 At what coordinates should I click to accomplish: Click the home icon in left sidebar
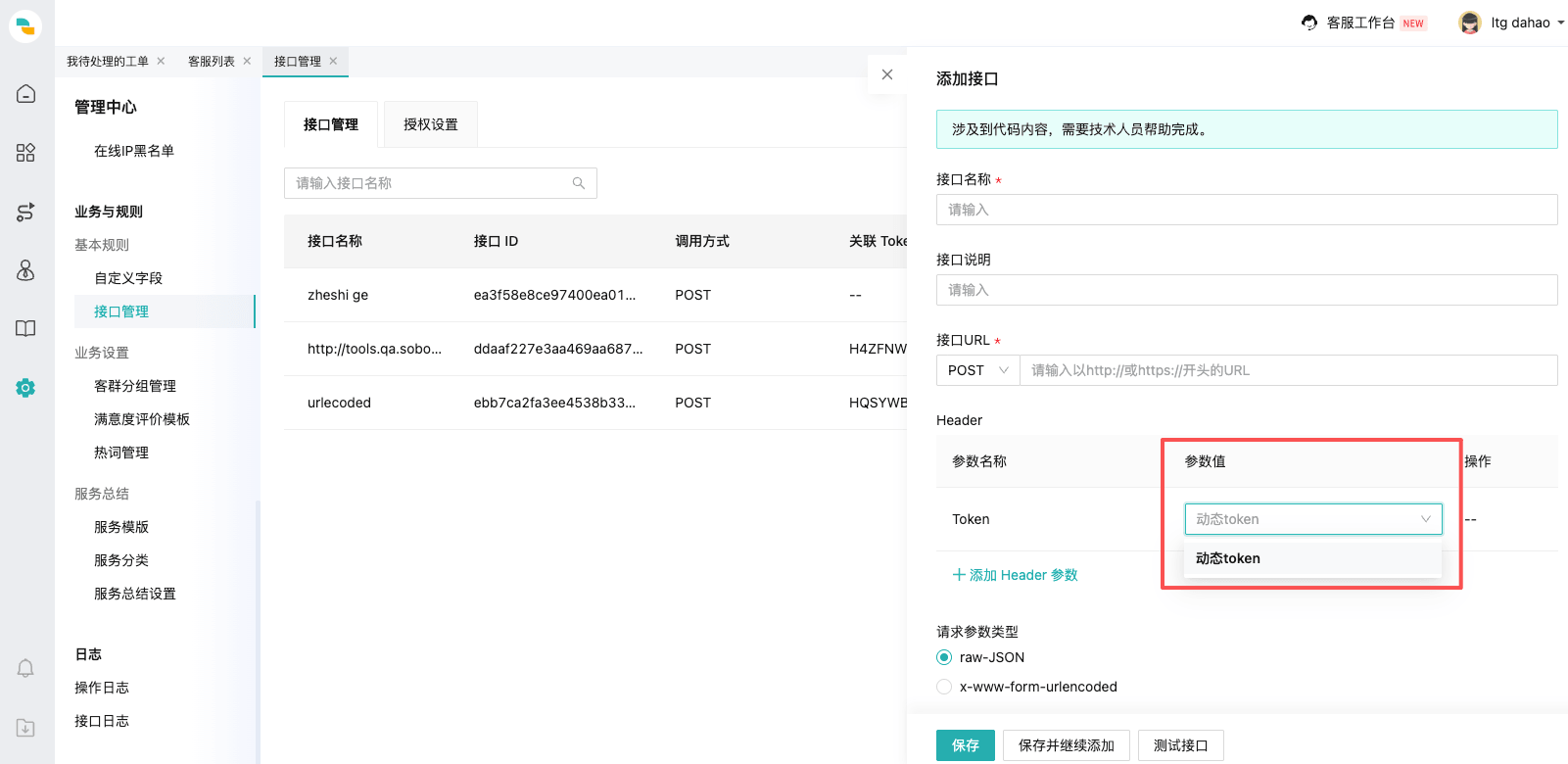click(26, 94)
